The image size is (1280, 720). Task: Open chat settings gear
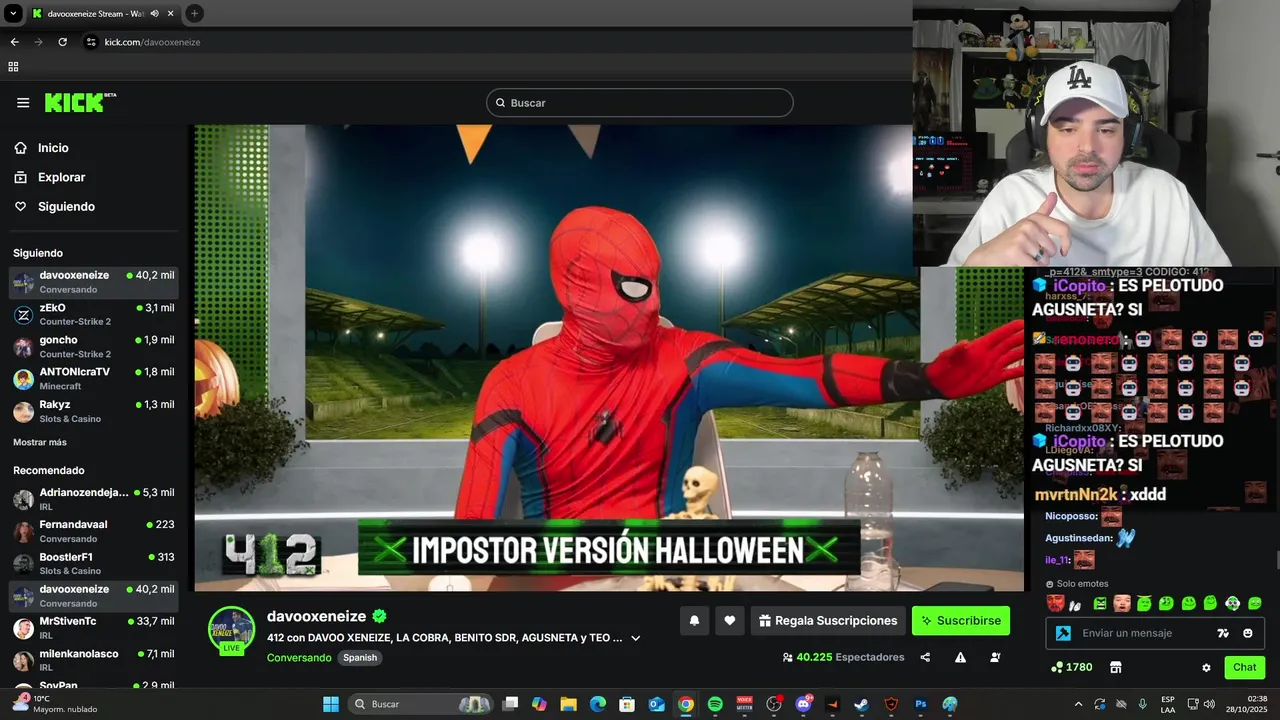(x=1206, y=667)
